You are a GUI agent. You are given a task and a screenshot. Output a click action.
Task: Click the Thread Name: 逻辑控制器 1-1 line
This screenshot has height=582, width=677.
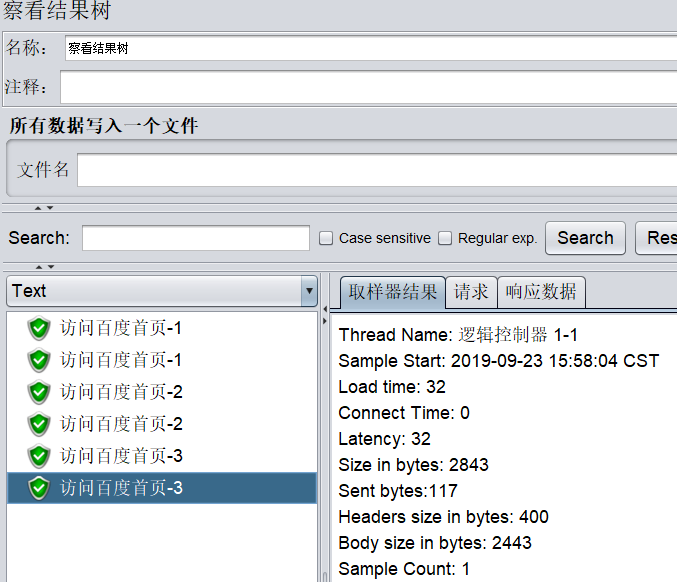click(458, 335)
